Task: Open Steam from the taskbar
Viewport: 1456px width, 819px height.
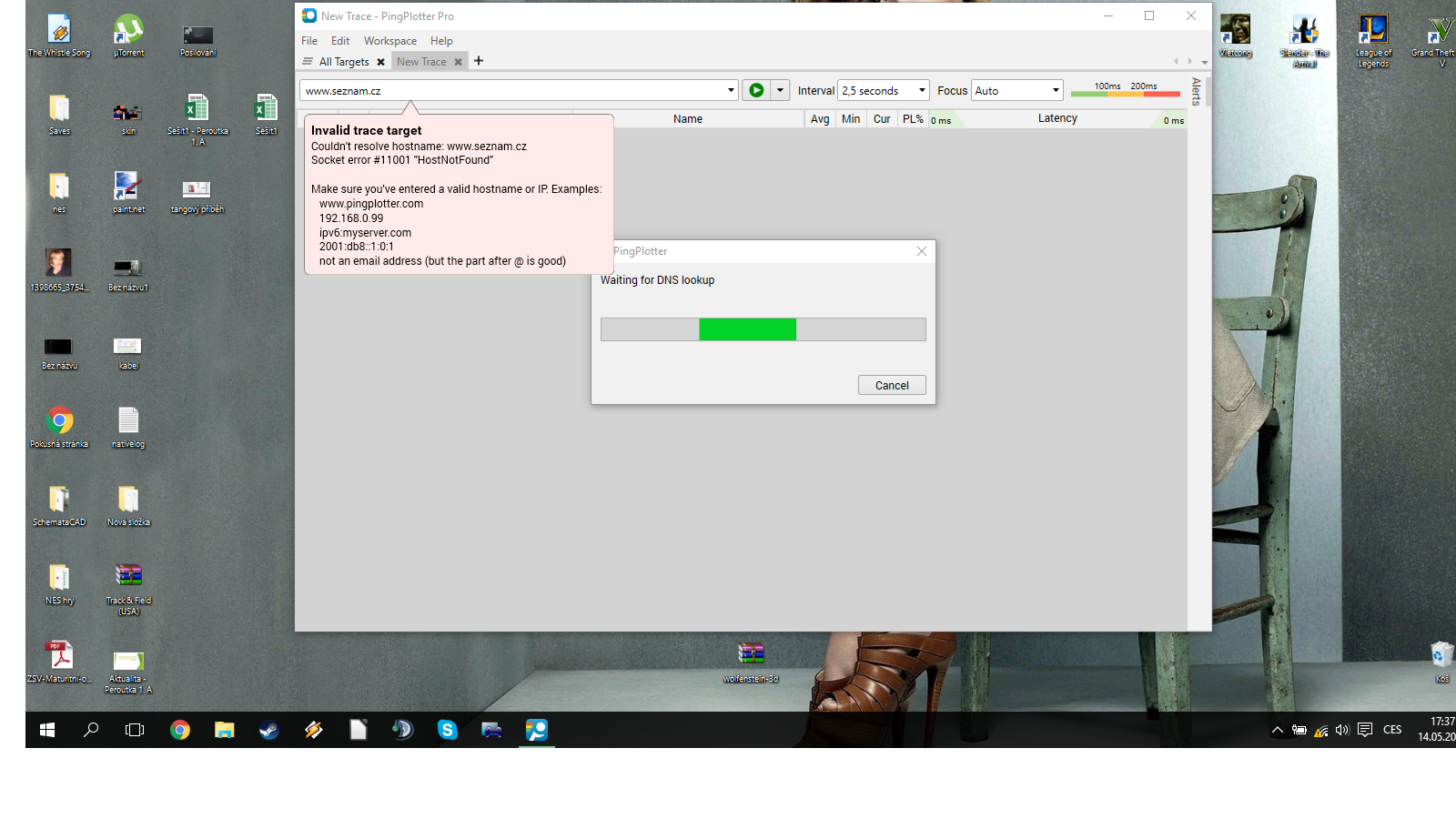Action: pyautogui.click(x=268, y=730)
